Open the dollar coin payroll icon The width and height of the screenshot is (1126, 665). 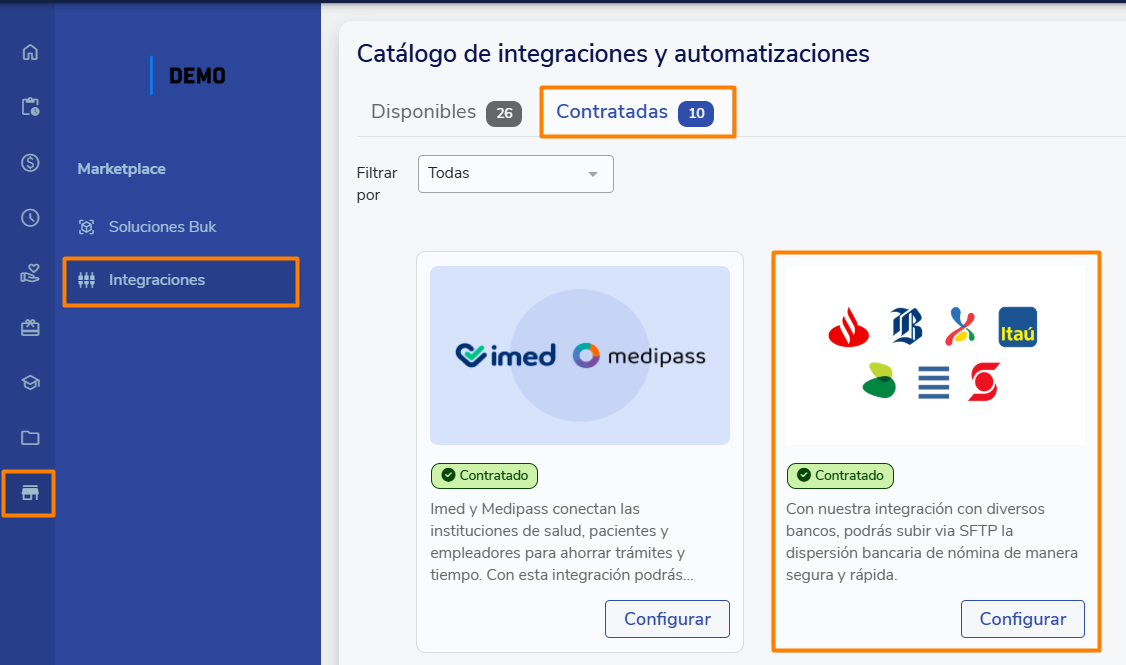[x=30, y=162]
